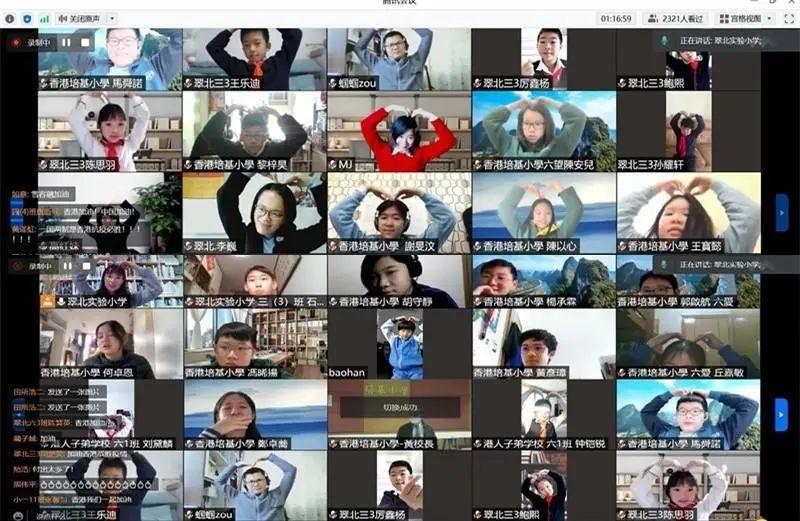Click microphone icon beside 翠北李婉 name
This screenshot has height=521, width=800.
pos(189,246)
